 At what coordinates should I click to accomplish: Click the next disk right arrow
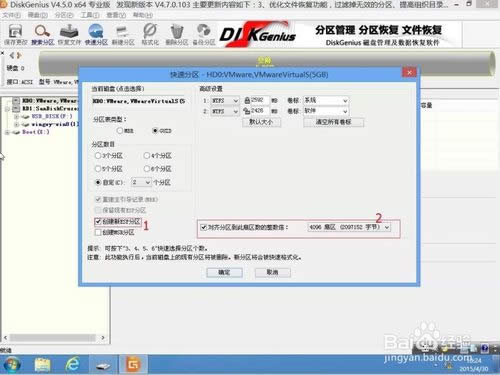[x=19, y=55]
